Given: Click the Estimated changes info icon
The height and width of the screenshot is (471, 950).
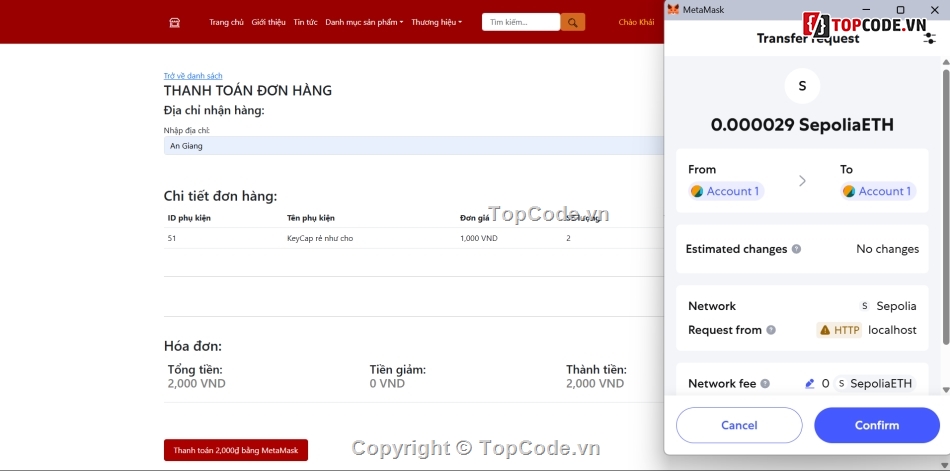Looking at the screenshot, I should point(796,249).
